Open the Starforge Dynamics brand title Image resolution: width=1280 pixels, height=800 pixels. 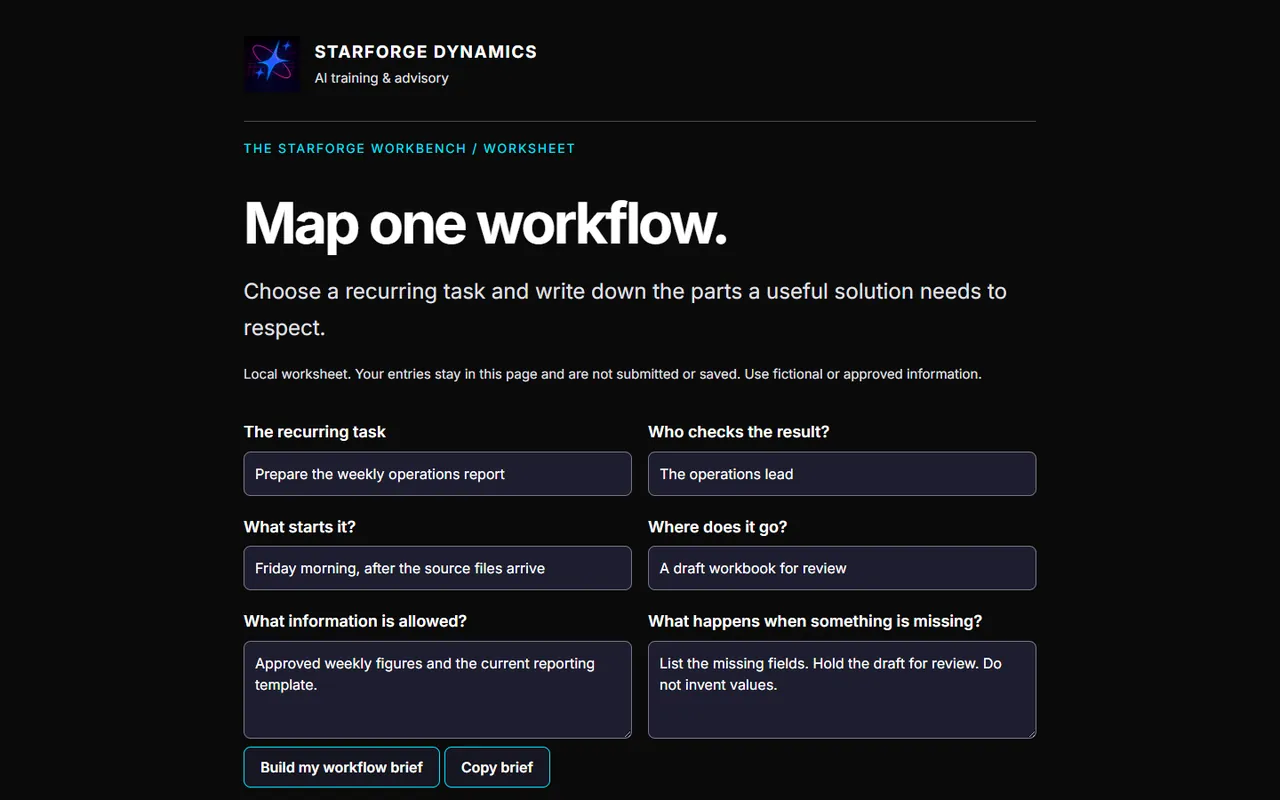426,52
